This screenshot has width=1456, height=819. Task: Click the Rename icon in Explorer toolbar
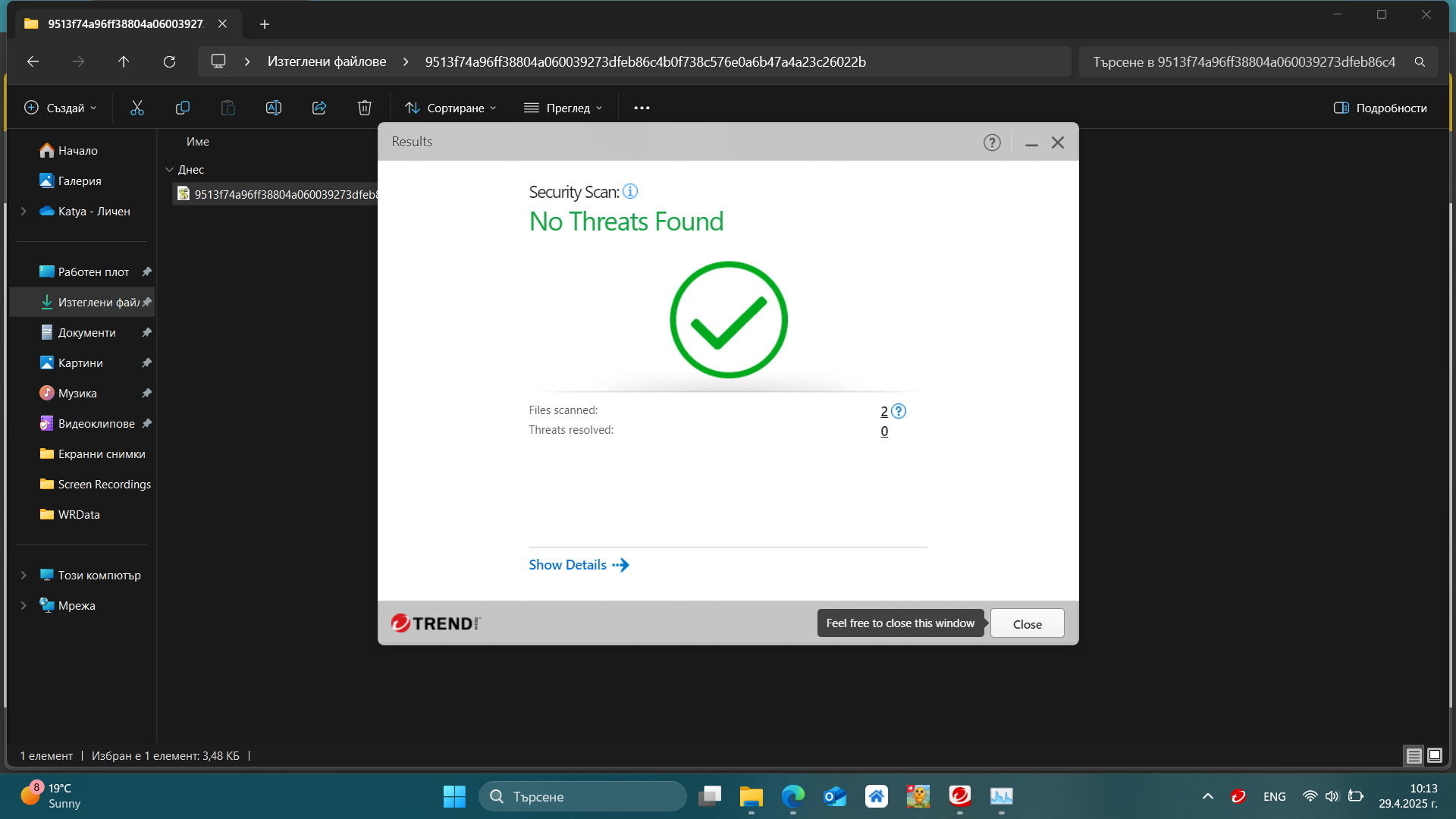pos(274,108)
